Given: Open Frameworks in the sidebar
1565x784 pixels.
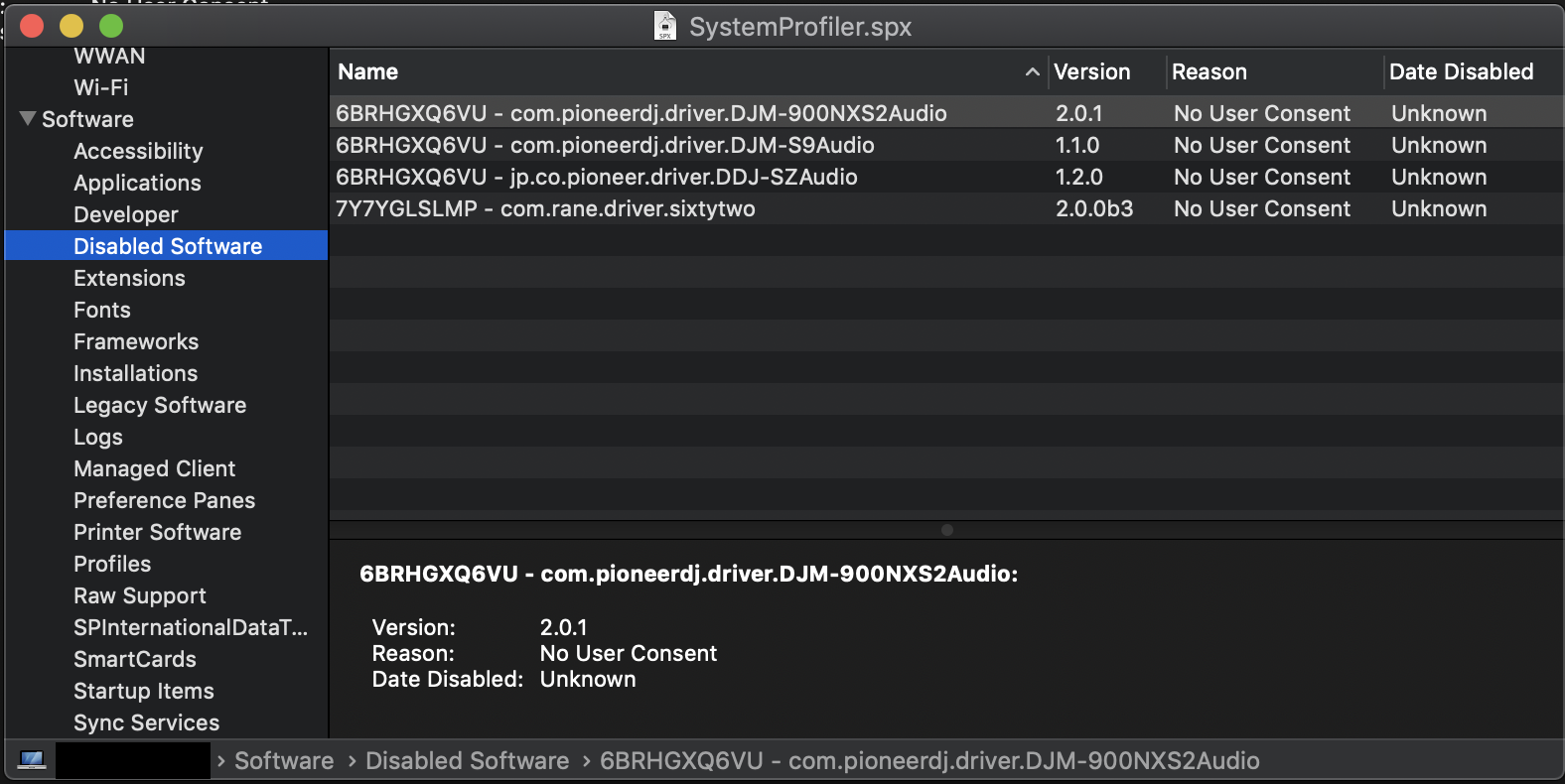Looking at the screenshot, I should [x=136, y=341].
